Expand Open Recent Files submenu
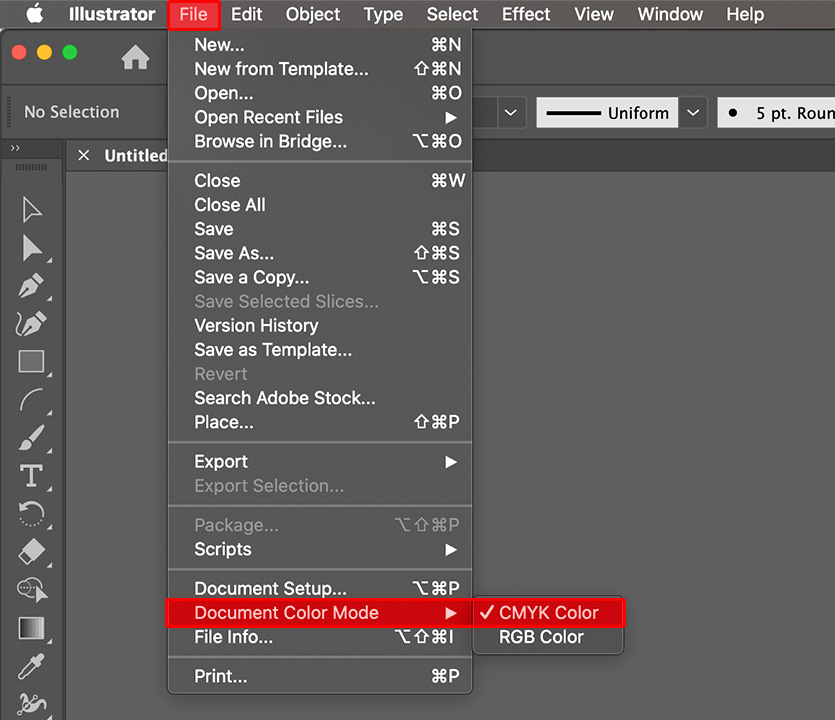 pyautogui.click(x=320, y=117)
